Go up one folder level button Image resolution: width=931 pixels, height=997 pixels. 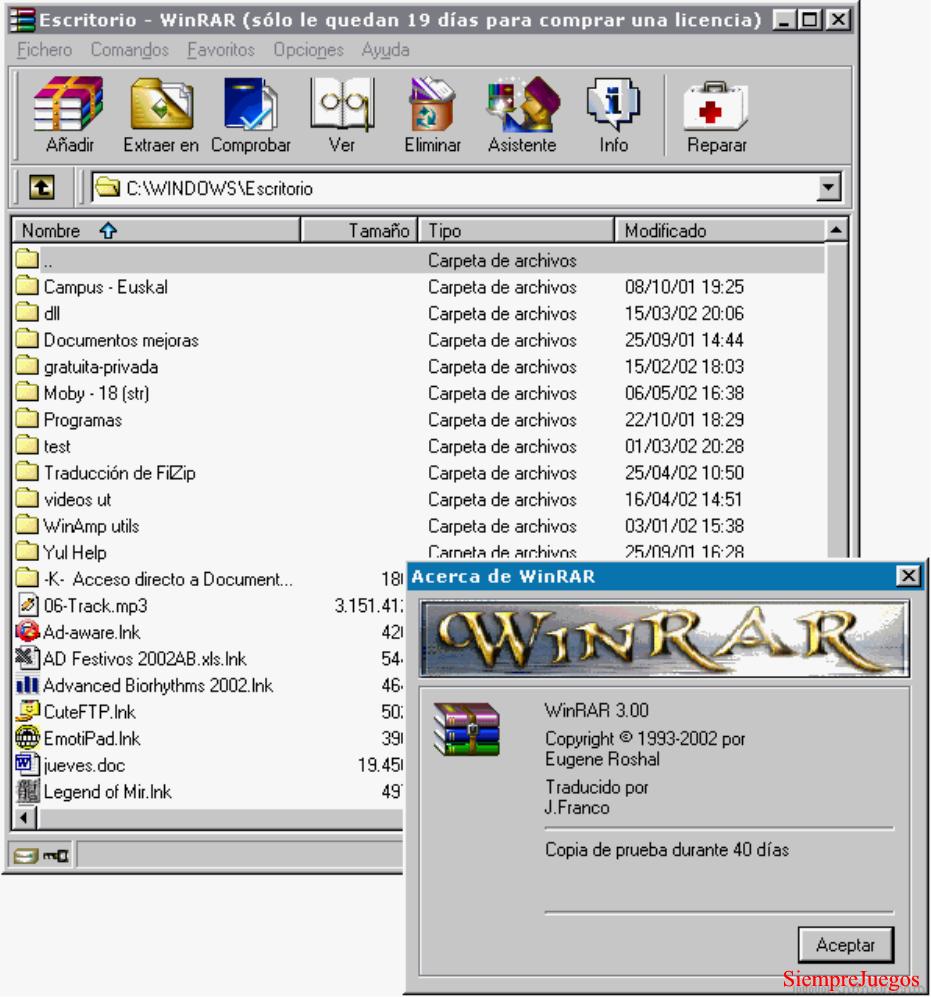[42, 188]
